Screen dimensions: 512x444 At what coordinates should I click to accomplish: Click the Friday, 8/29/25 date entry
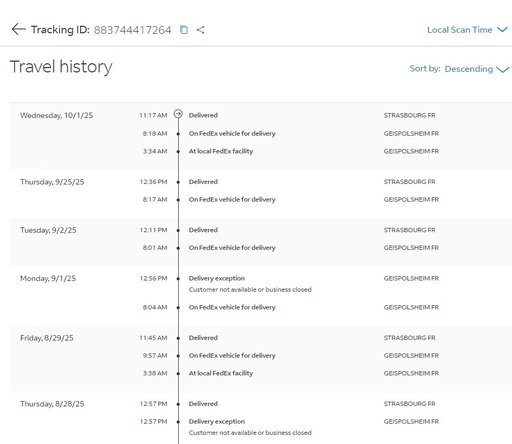47,338
